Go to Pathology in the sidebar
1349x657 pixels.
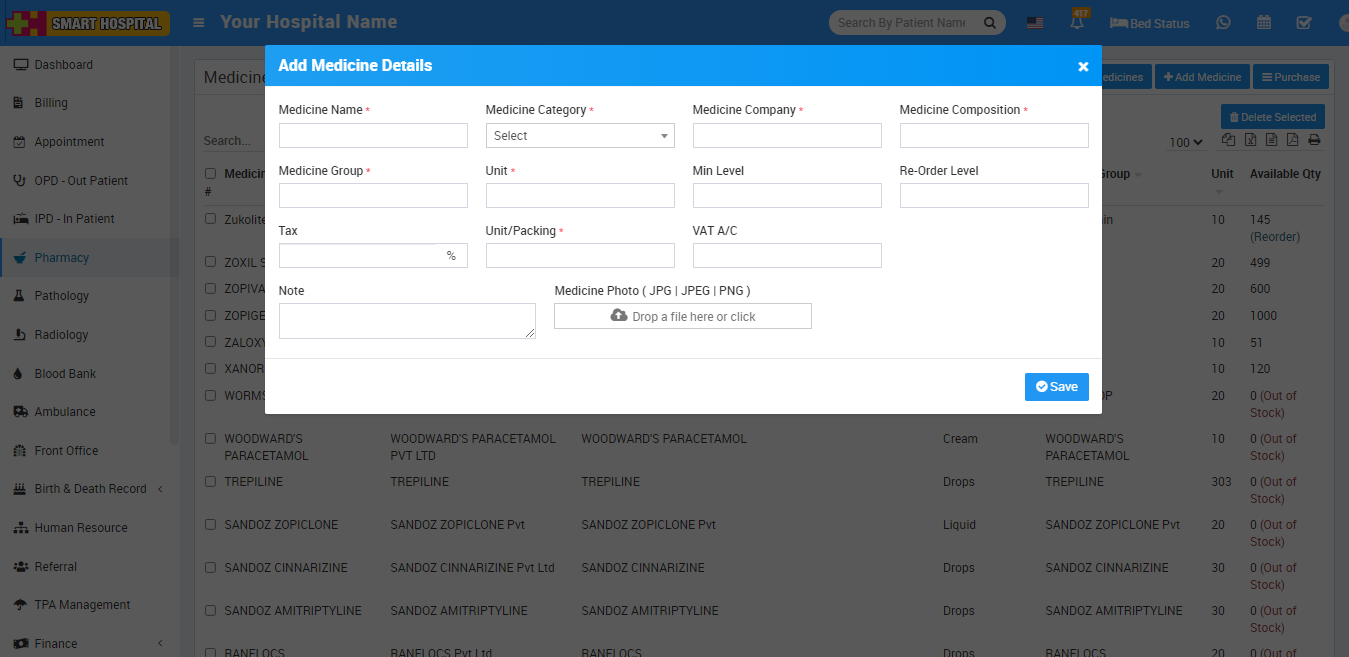click(62, 296)
